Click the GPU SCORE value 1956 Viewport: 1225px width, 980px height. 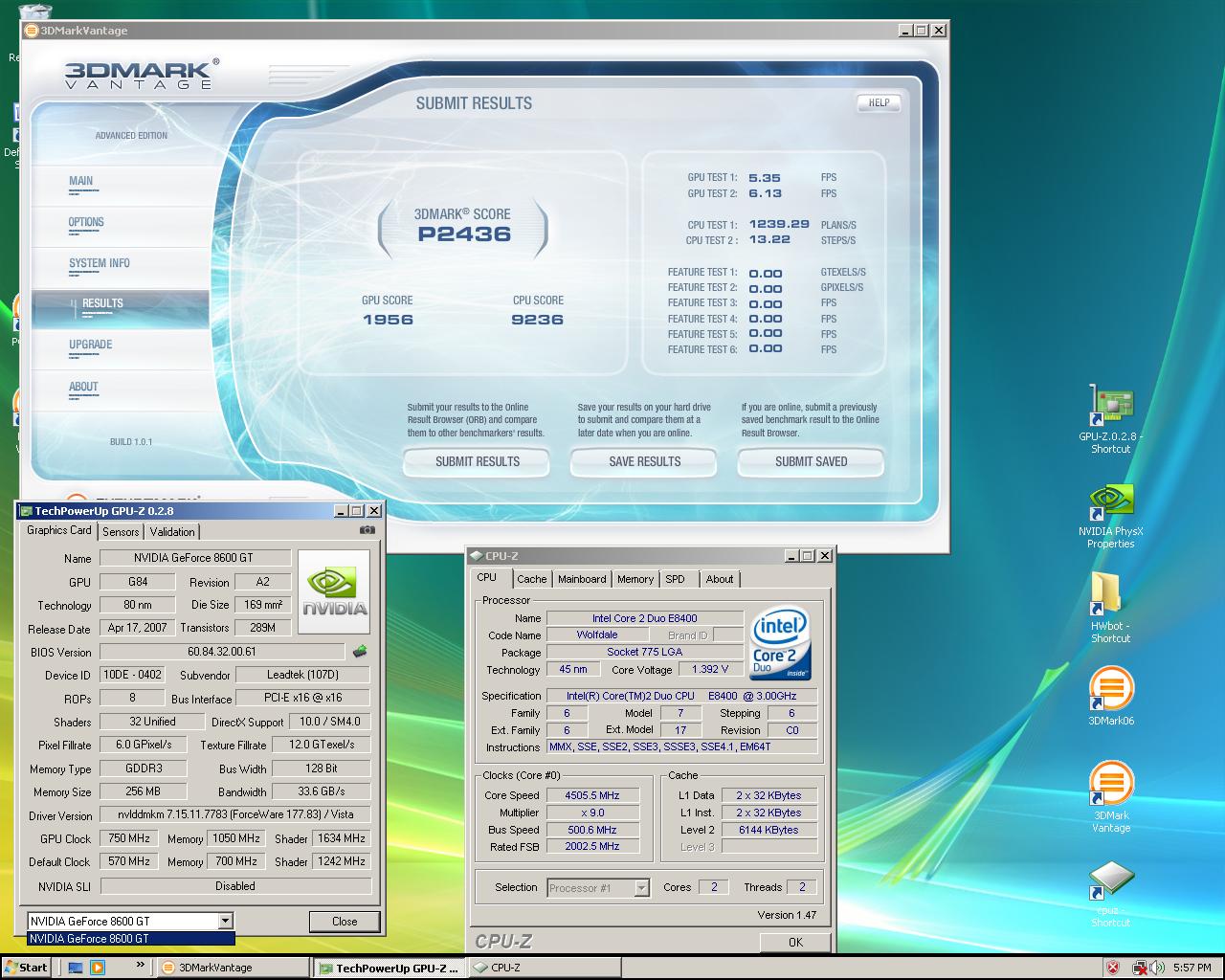coord(388,320)
